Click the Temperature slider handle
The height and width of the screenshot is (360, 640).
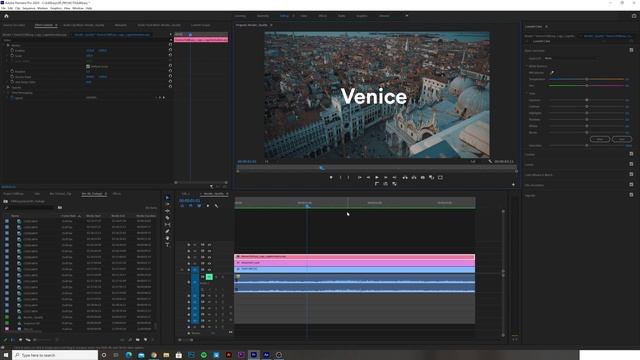click(x=587, y=79)
